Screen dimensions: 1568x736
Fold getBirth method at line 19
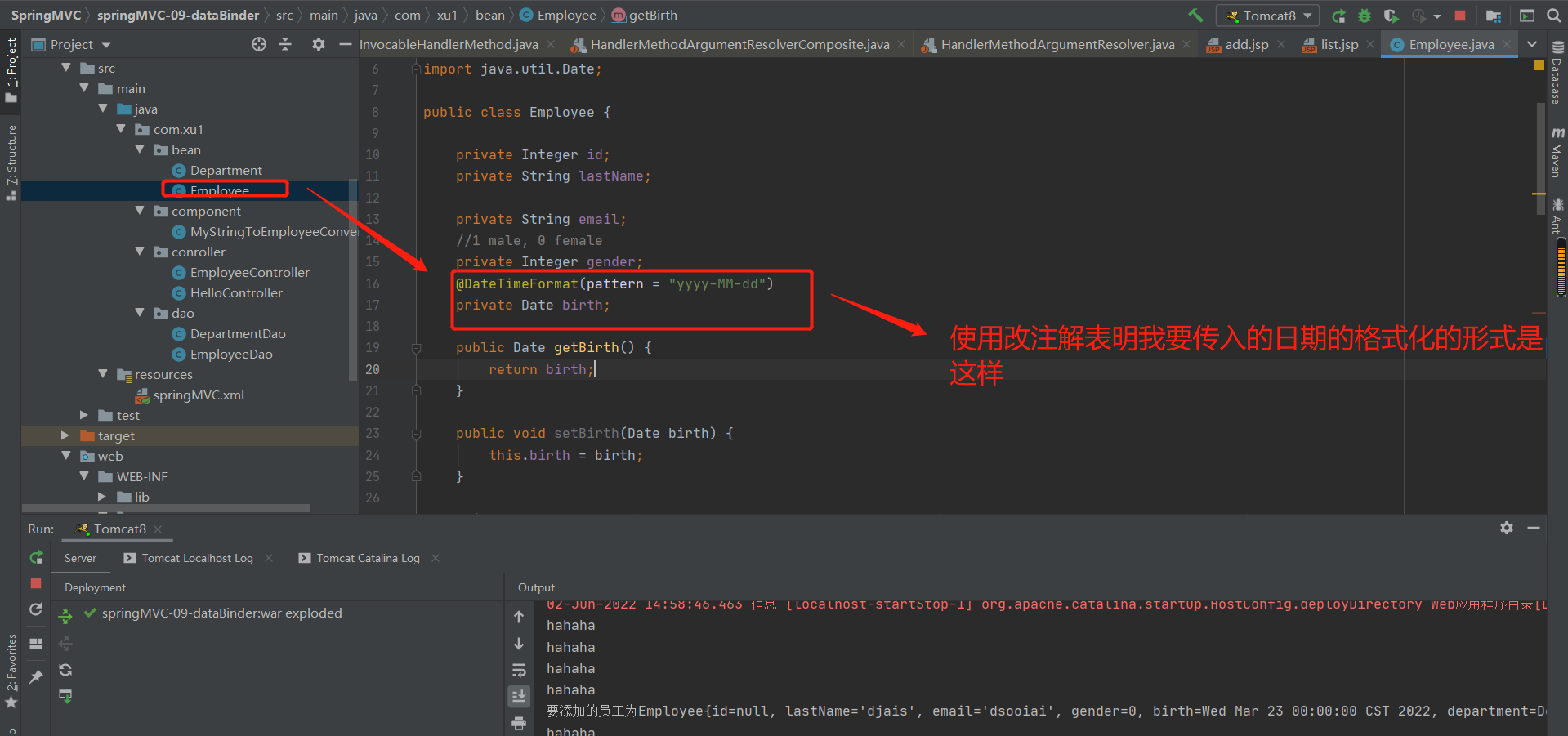tap(416, 348)
